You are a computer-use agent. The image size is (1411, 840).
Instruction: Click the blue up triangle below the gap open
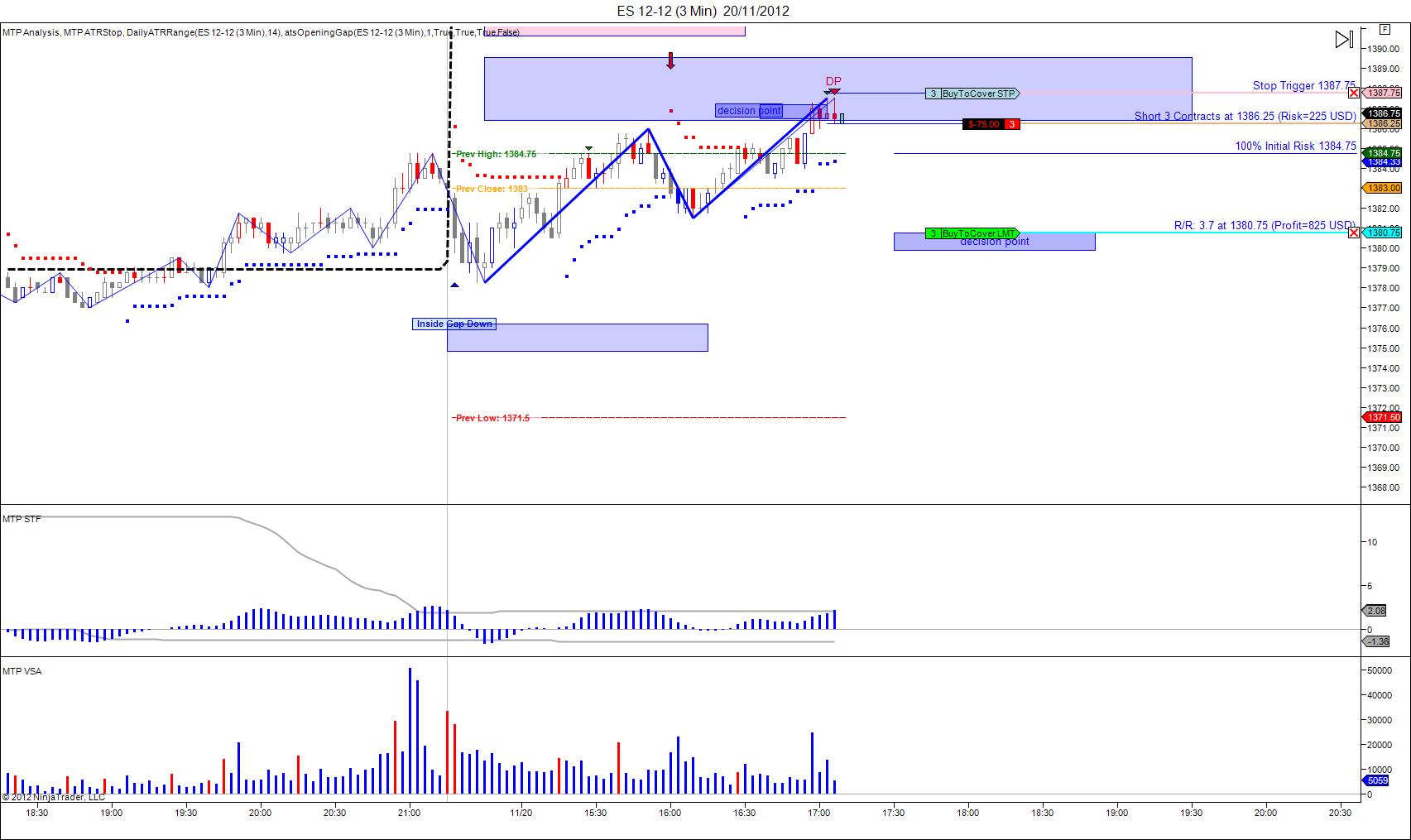click(x=454, y=286)
